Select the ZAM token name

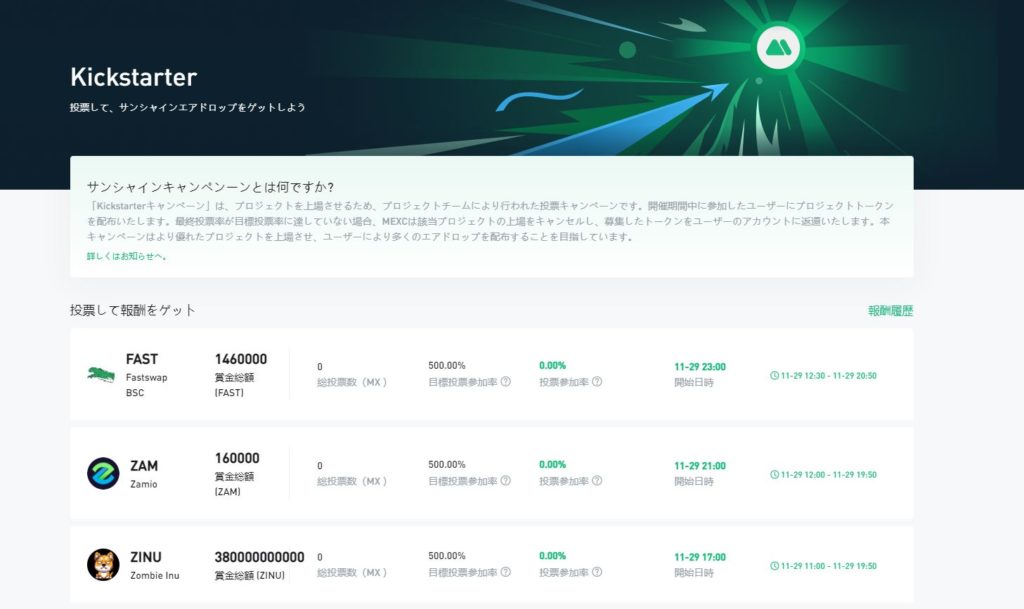(x=144, y=466)
